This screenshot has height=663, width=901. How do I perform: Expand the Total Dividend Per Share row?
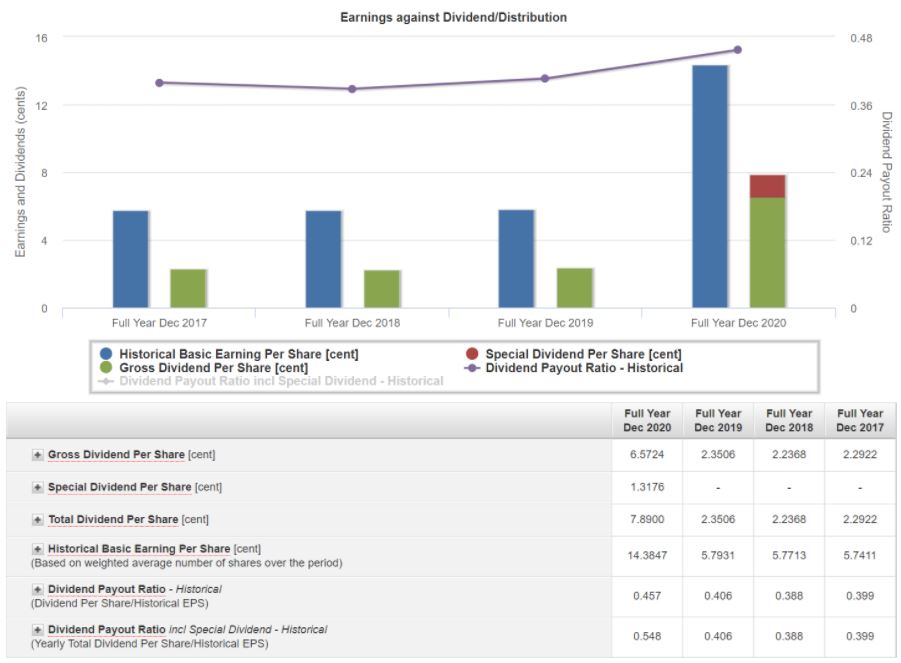(x=38, y=520)
